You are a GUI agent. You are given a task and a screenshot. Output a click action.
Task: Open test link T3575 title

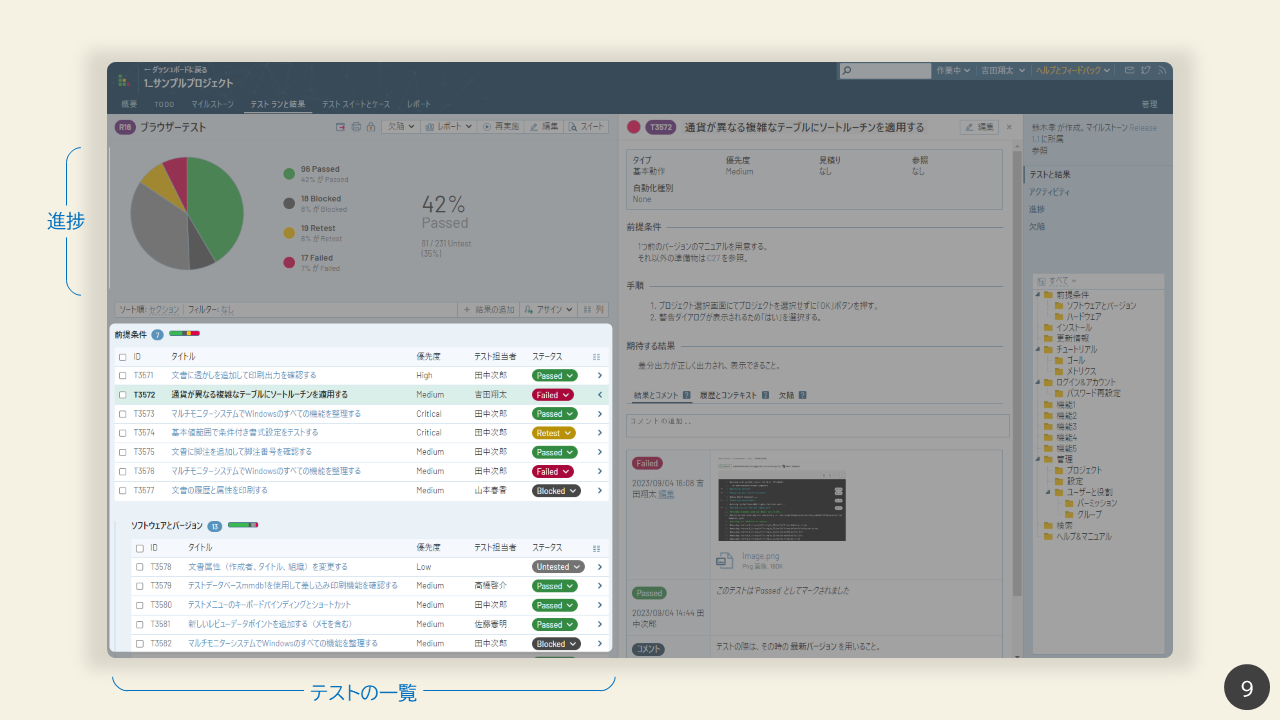[x=252, y=452]
